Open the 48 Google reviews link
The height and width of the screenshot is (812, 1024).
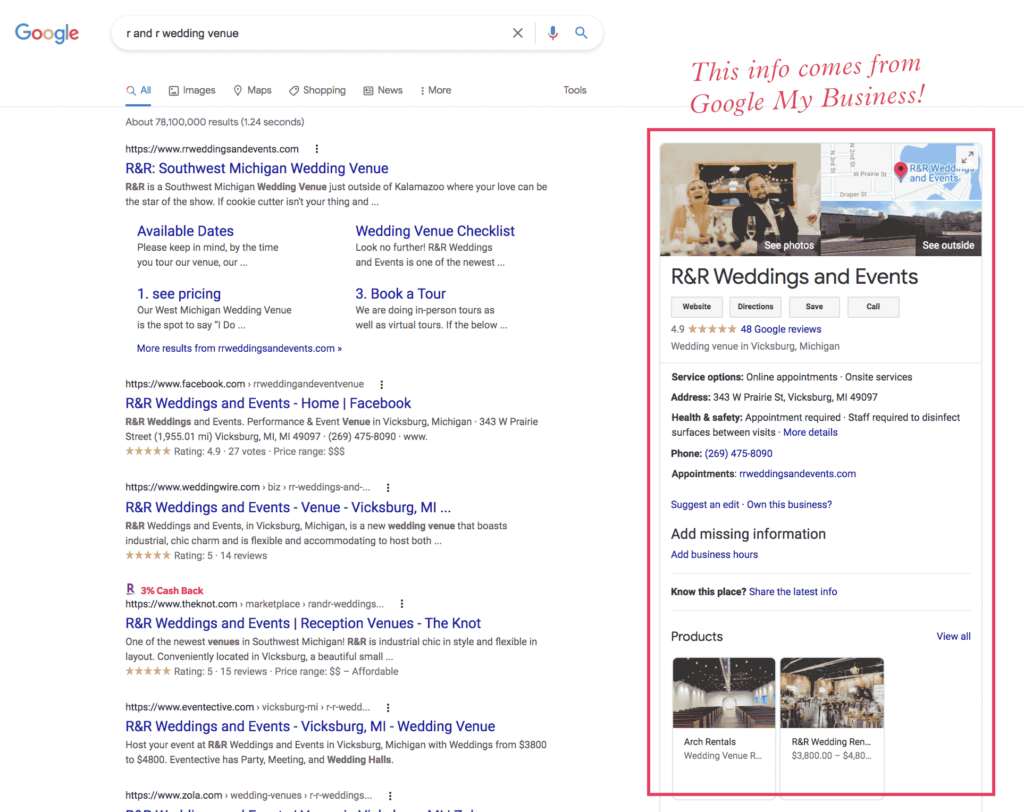(780, 329)
